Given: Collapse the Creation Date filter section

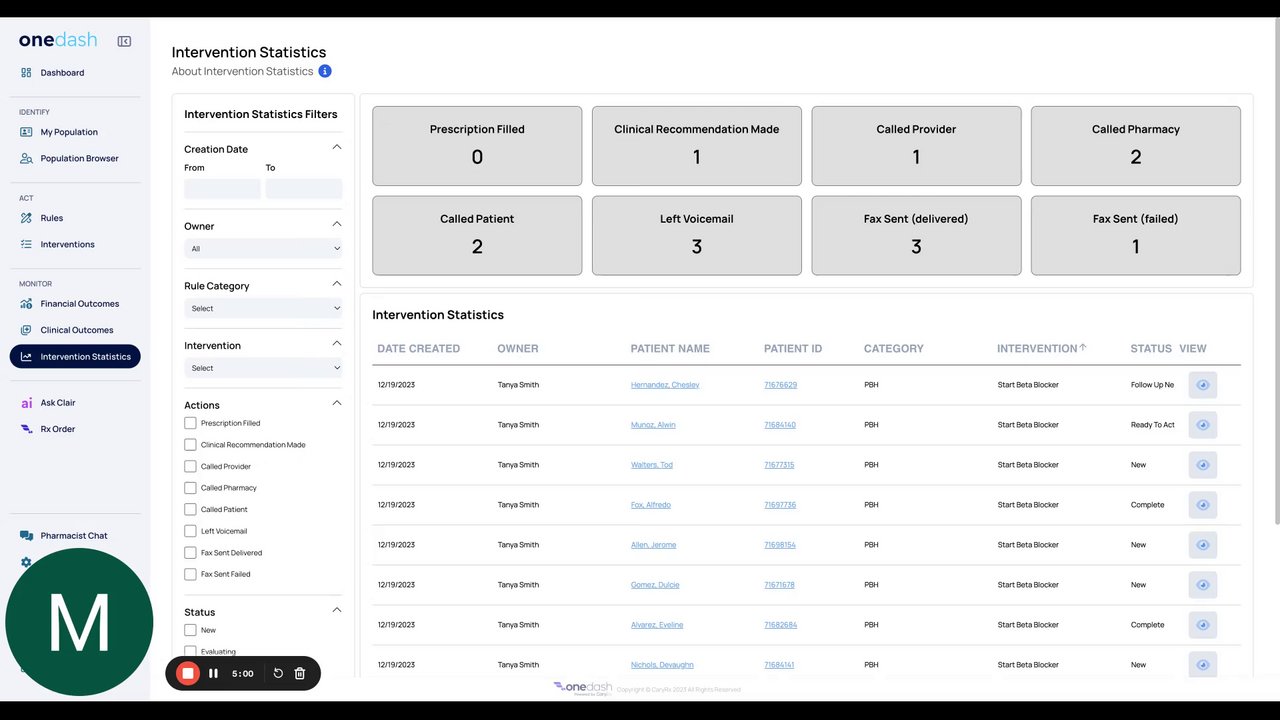Looking at the screenshot, I should pyautogui.click(x=336, y=147).
